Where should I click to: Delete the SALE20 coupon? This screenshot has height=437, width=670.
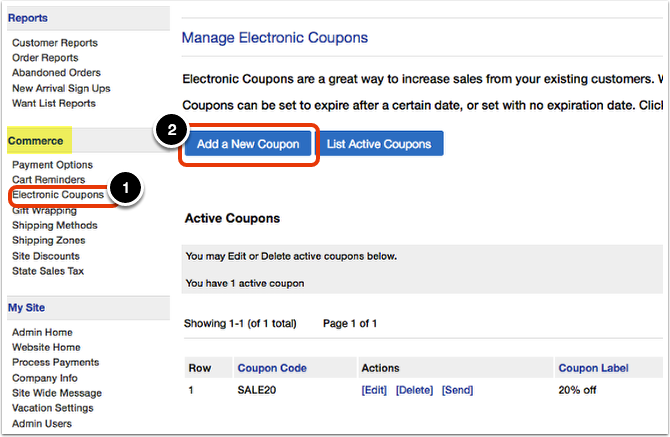414,390
